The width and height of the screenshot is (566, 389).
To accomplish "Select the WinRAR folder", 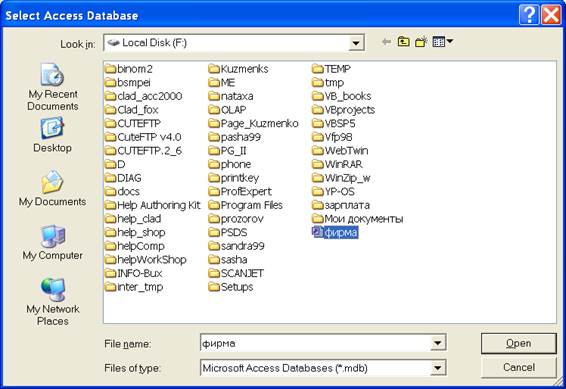I will (337, 164).
